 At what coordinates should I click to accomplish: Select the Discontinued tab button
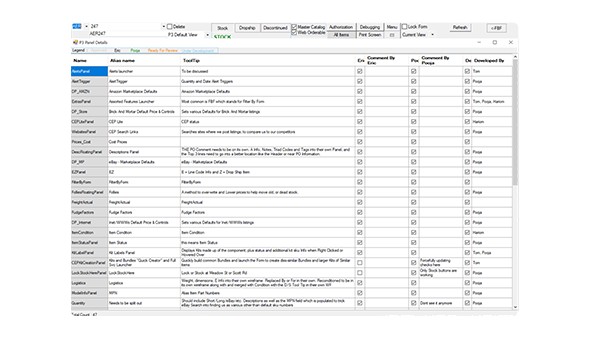tap(275, 28)
